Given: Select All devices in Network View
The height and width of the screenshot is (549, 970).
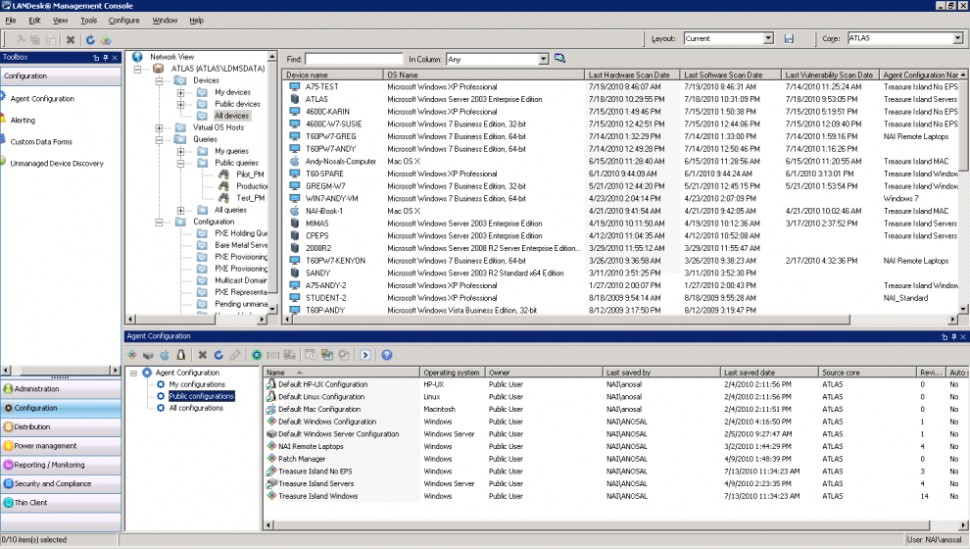Looking at the screenshot, I should [231, 116].
